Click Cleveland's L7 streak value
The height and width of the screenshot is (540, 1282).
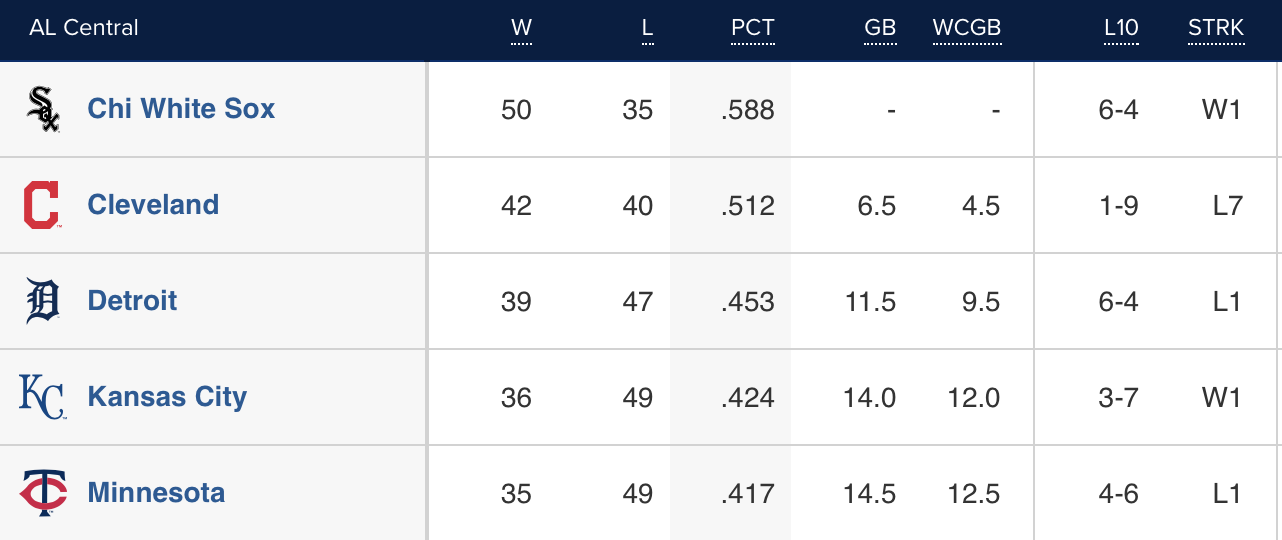(x=1226, y=206)
